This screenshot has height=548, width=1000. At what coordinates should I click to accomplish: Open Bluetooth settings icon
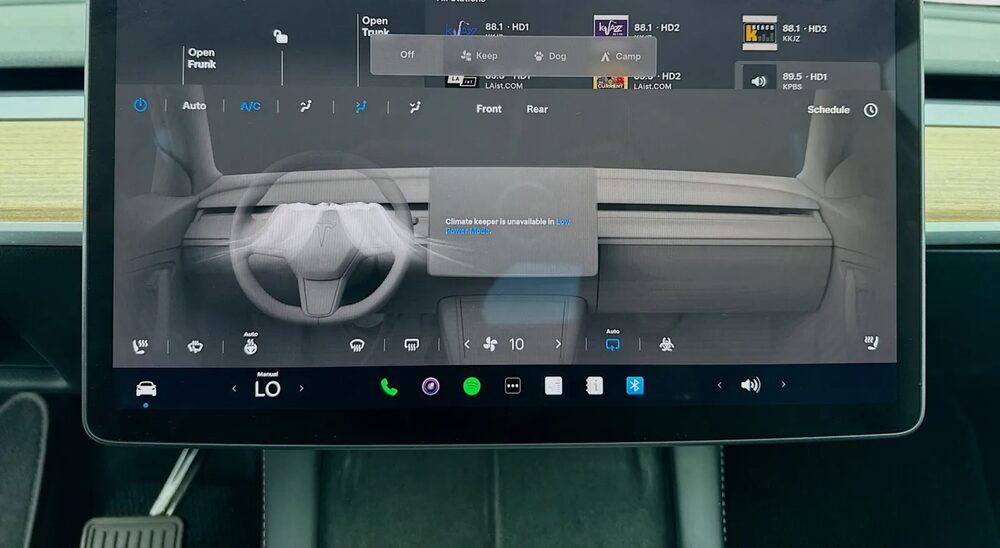click(634, 386)
